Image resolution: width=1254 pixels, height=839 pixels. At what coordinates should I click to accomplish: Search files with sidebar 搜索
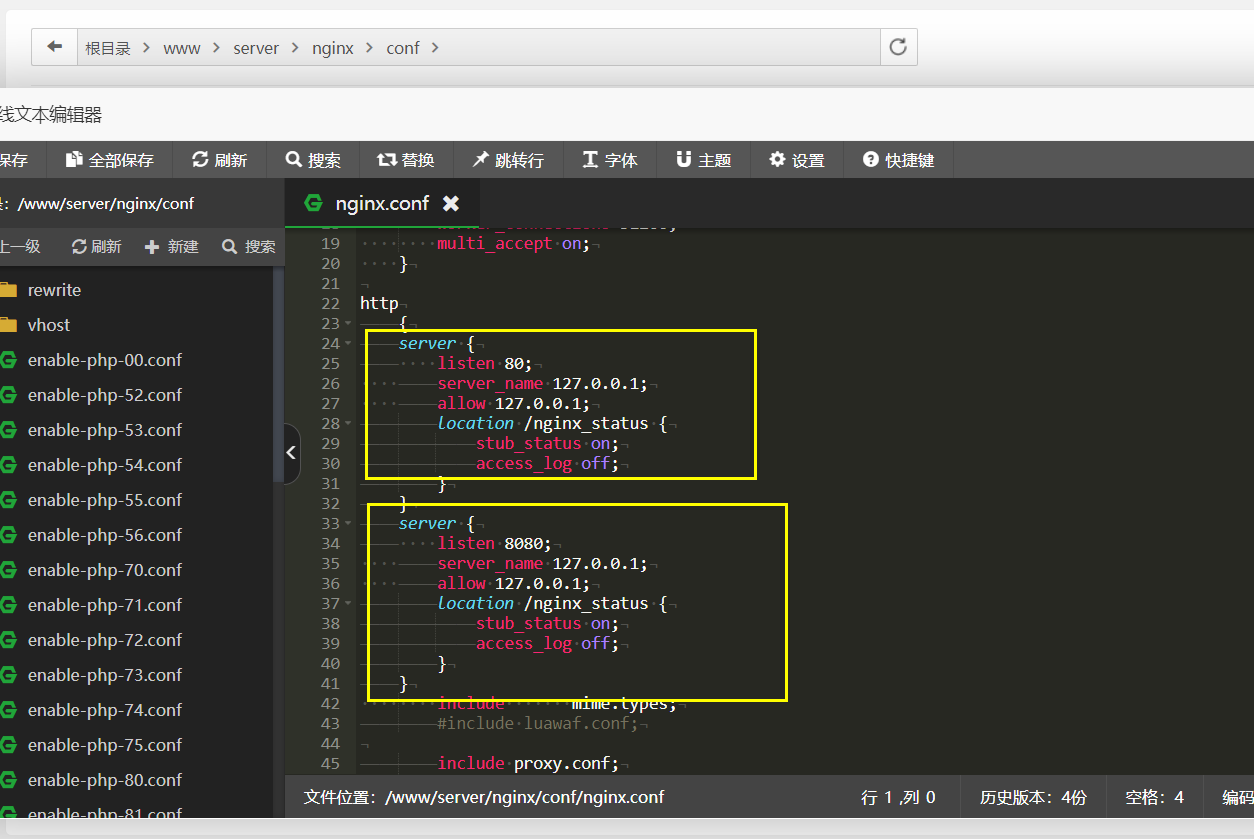click(x=249, y=246)
